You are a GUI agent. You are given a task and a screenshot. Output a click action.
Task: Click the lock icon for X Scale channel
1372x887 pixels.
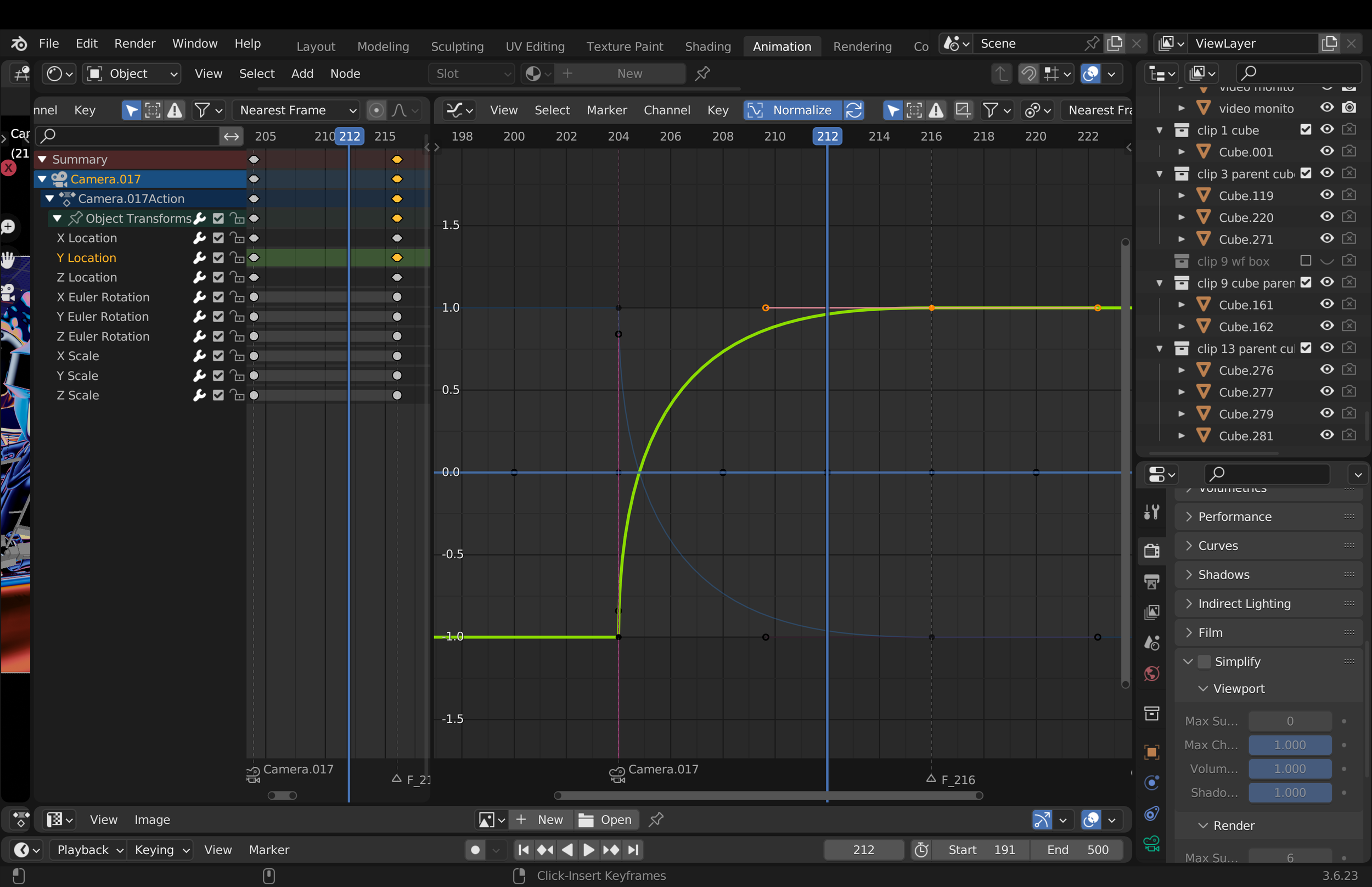(x=237, y=356)
